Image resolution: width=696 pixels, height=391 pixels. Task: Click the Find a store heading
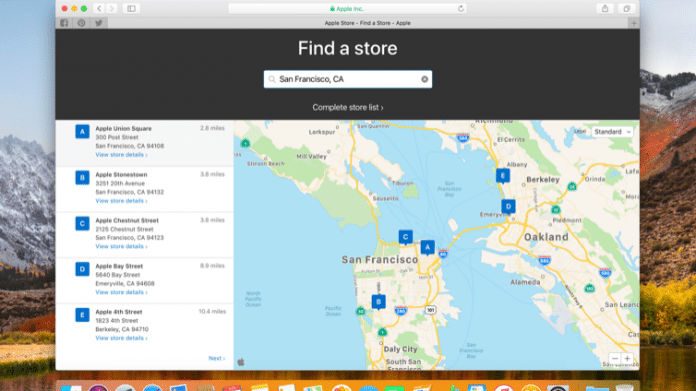(x=348, y=48)
